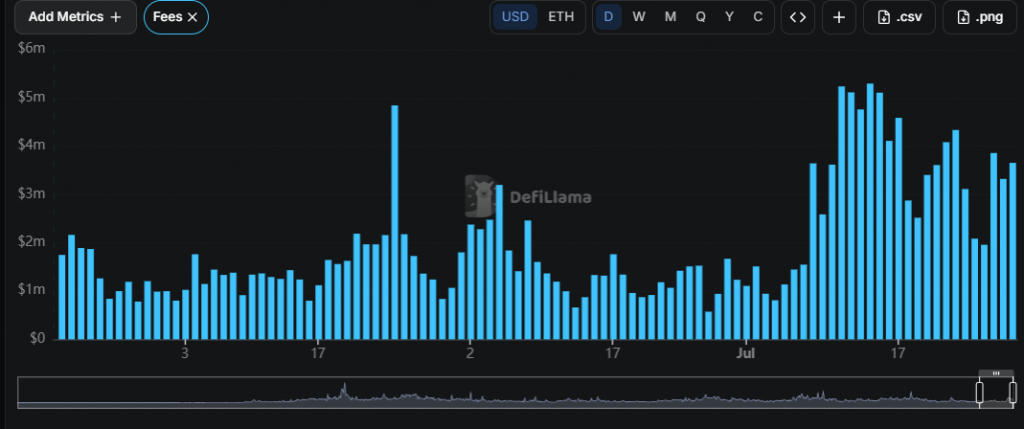Switch currency to USD

tap(515, 17)
